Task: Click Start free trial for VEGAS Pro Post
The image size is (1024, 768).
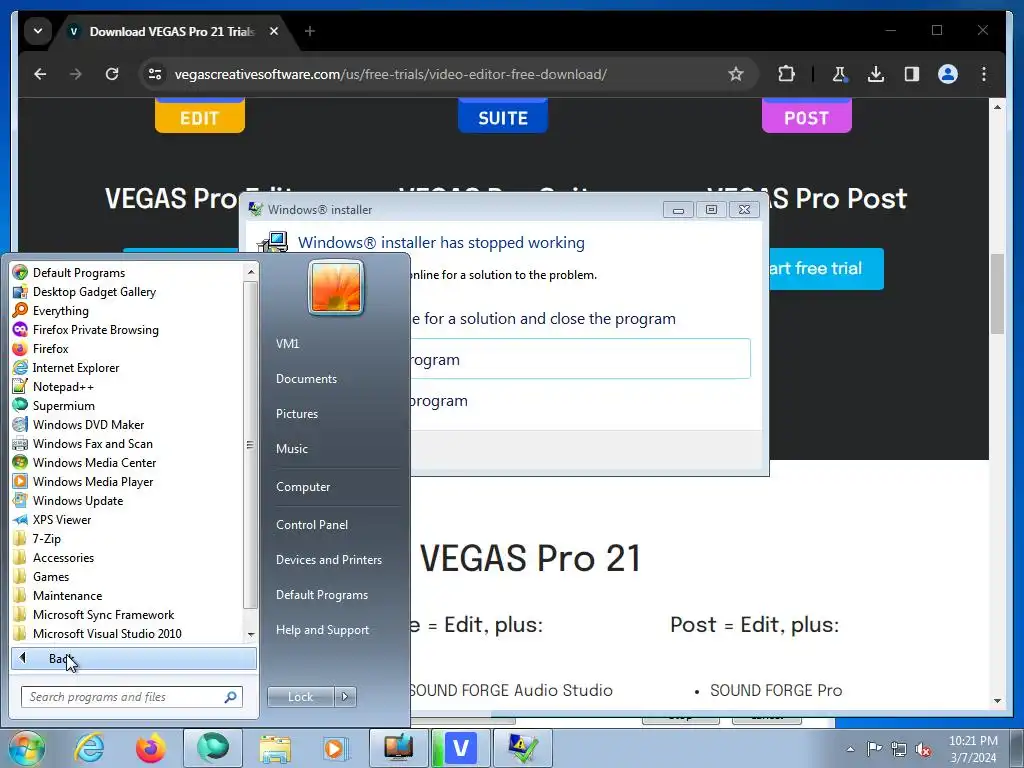Action: tap(826, 268)
